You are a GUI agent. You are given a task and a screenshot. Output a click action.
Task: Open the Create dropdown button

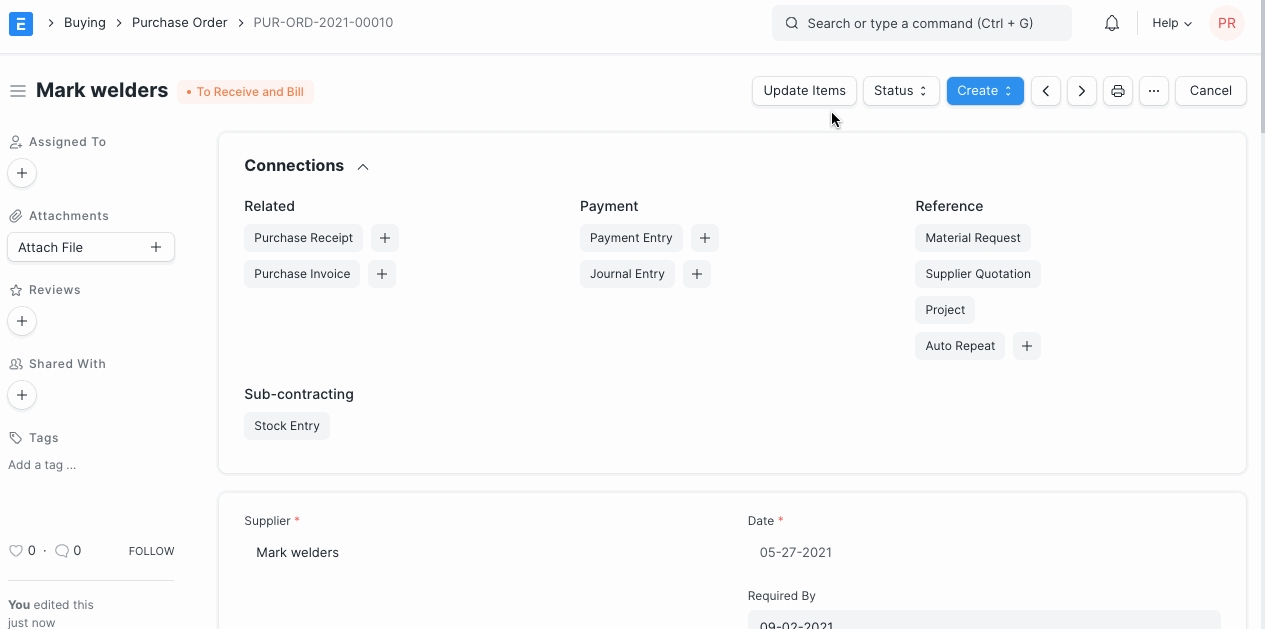984,91
